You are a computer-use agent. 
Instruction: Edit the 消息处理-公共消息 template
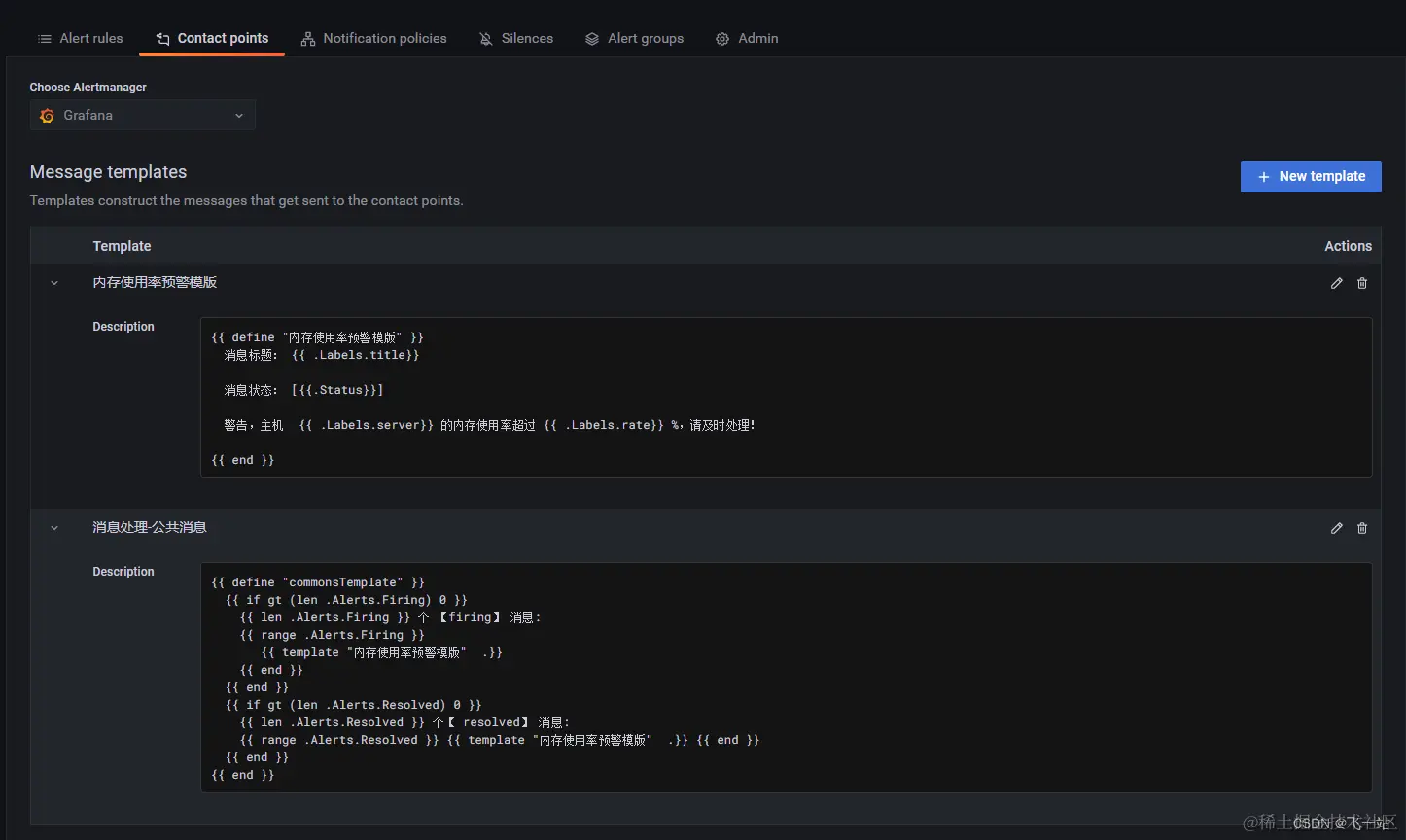click(1337, 528)
